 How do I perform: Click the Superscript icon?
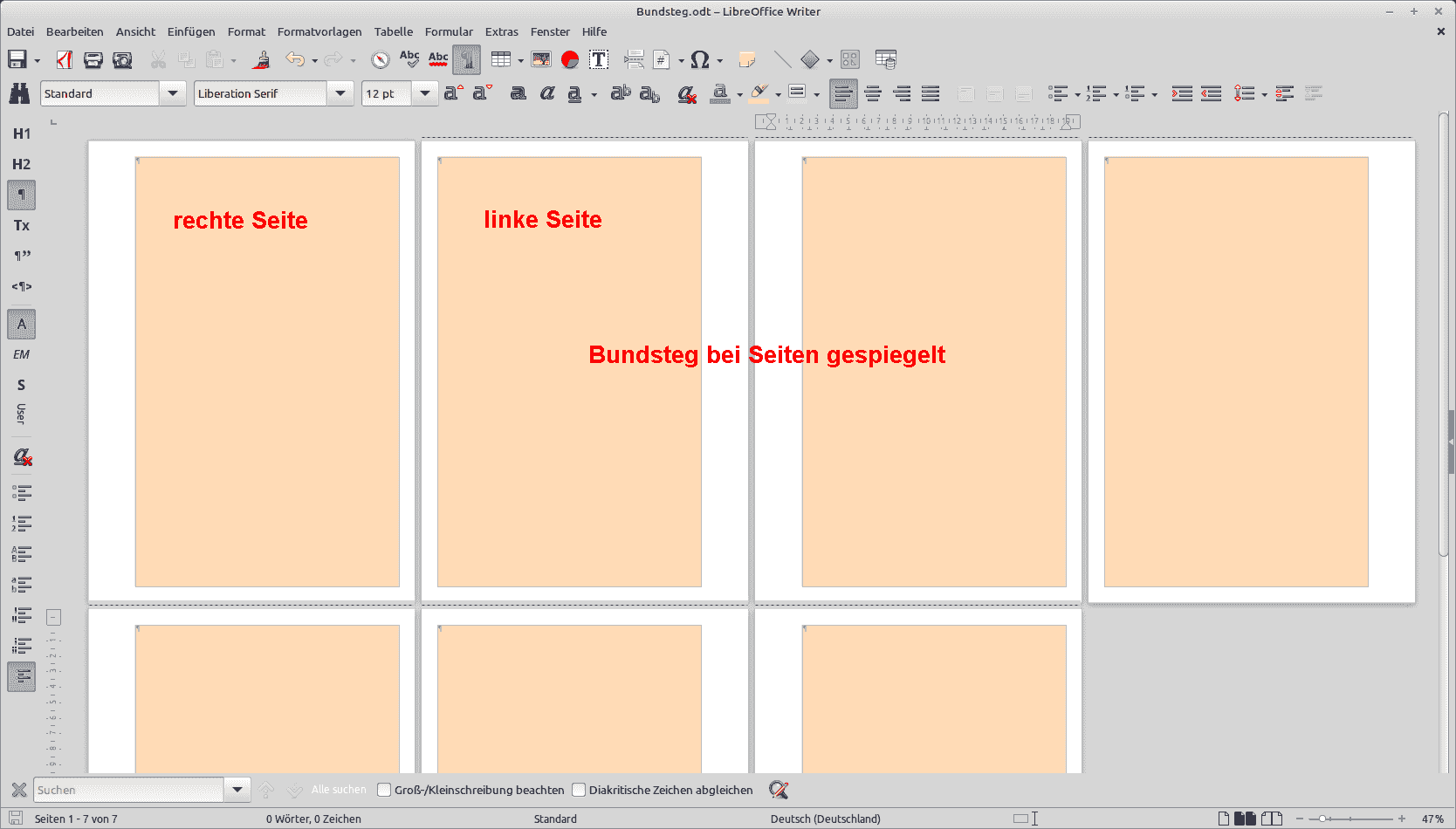621,93
